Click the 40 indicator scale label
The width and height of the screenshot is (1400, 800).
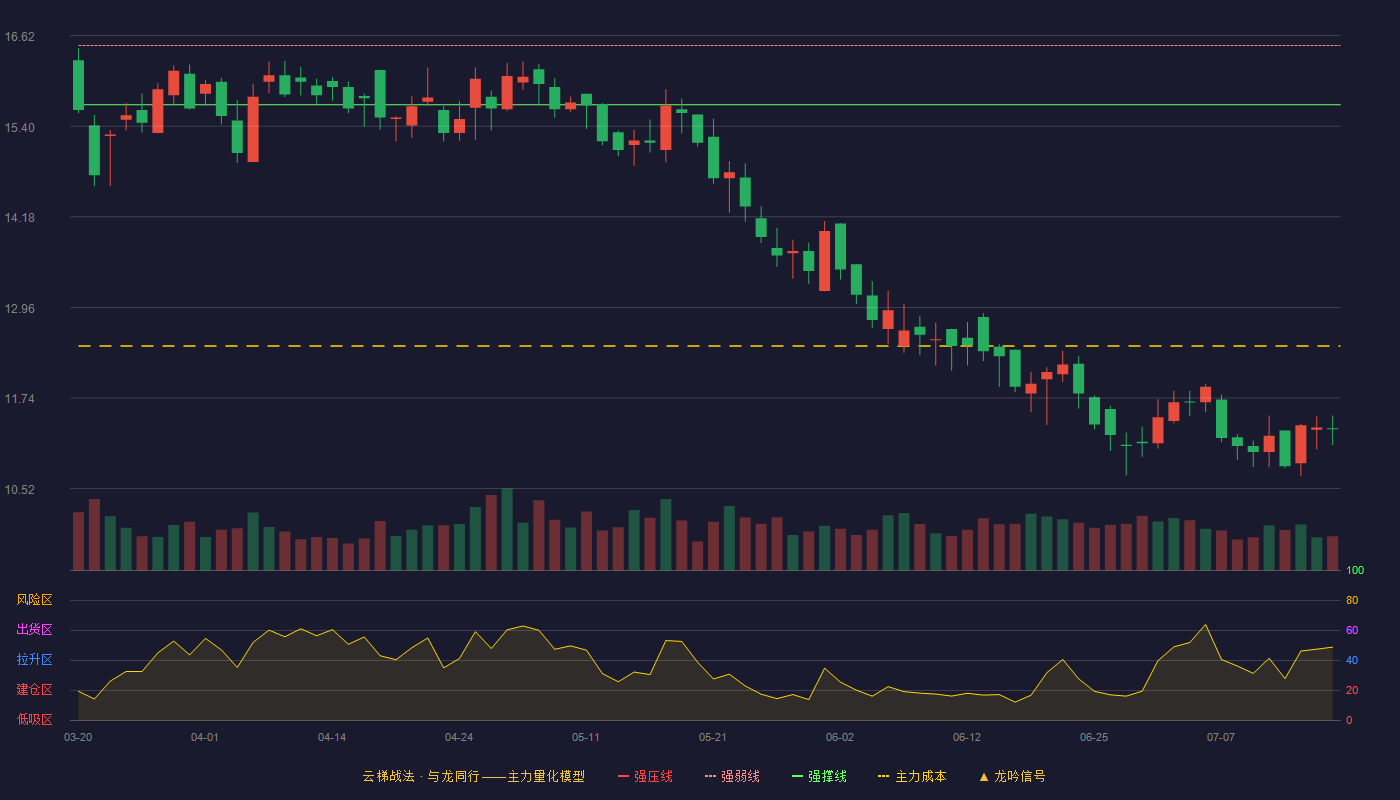point(1352,660)
